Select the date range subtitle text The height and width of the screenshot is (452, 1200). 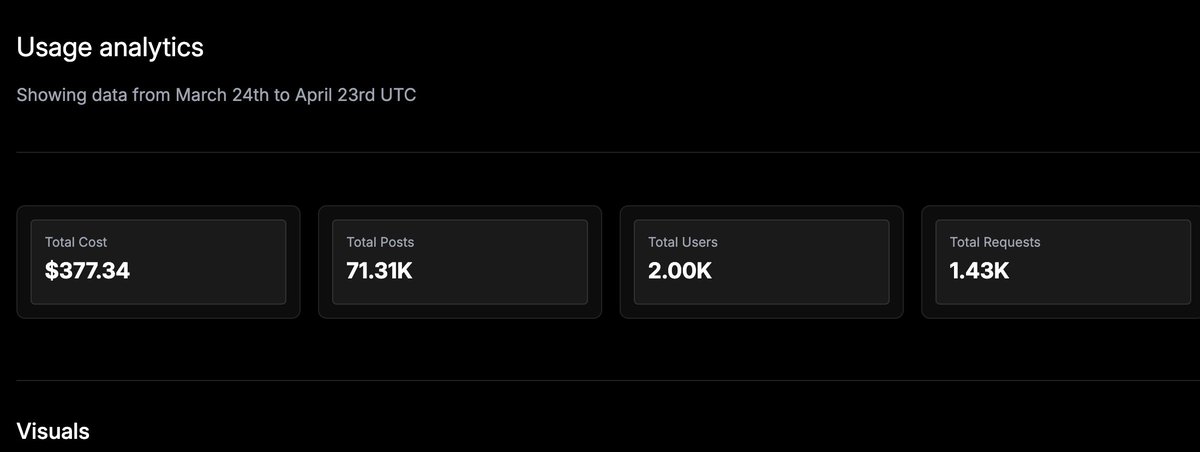[x=216, y=96]
